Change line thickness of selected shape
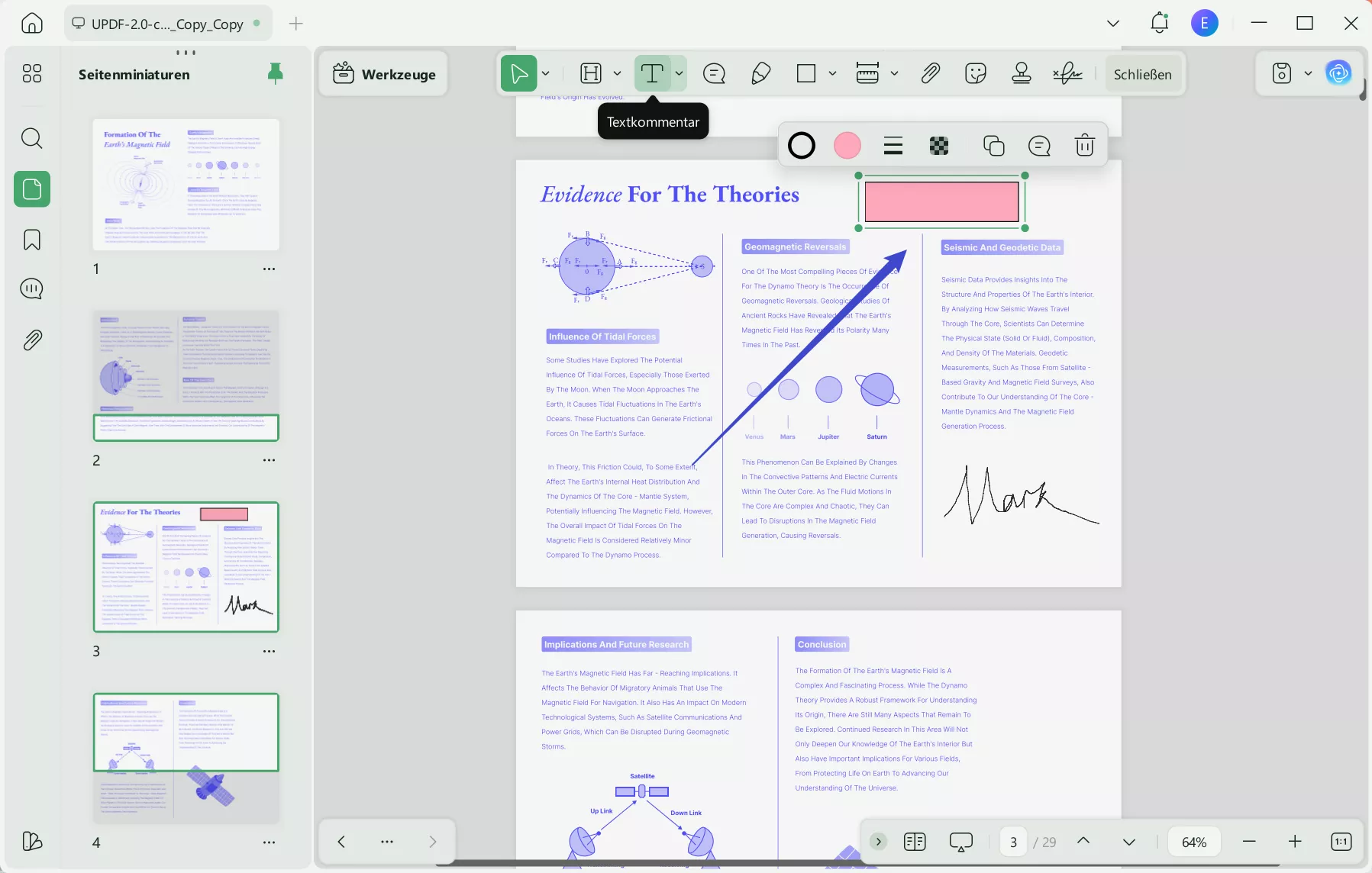This screenshot has width=1372, height=873. click(893, 145)
